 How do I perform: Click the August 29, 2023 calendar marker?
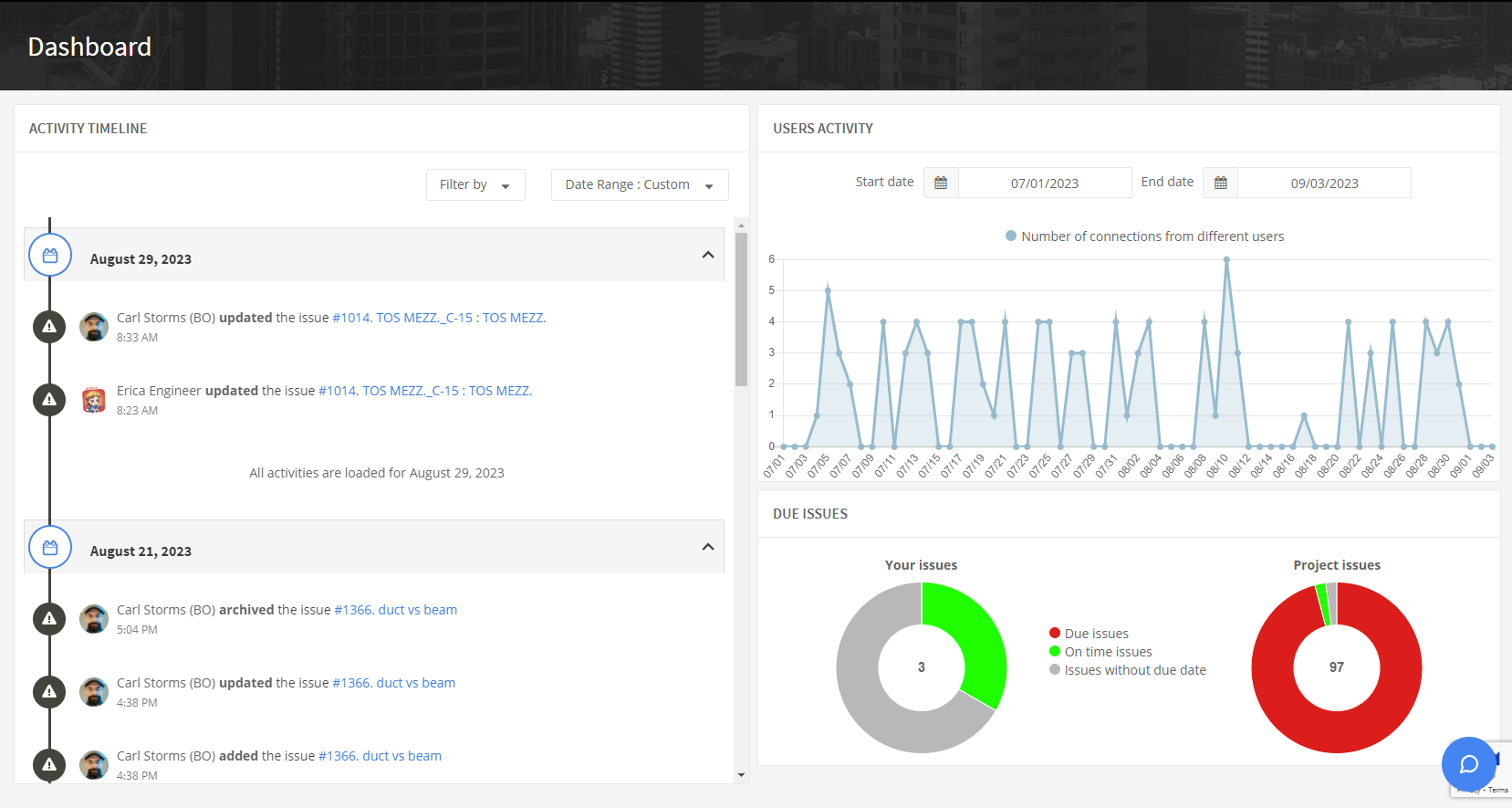coord(50,256)
